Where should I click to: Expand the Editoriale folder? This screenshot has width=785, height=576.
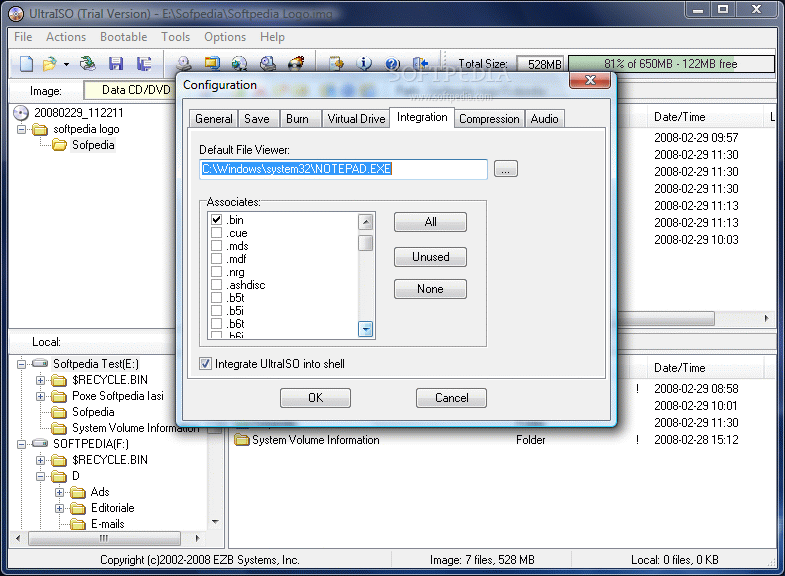[59, 508]
